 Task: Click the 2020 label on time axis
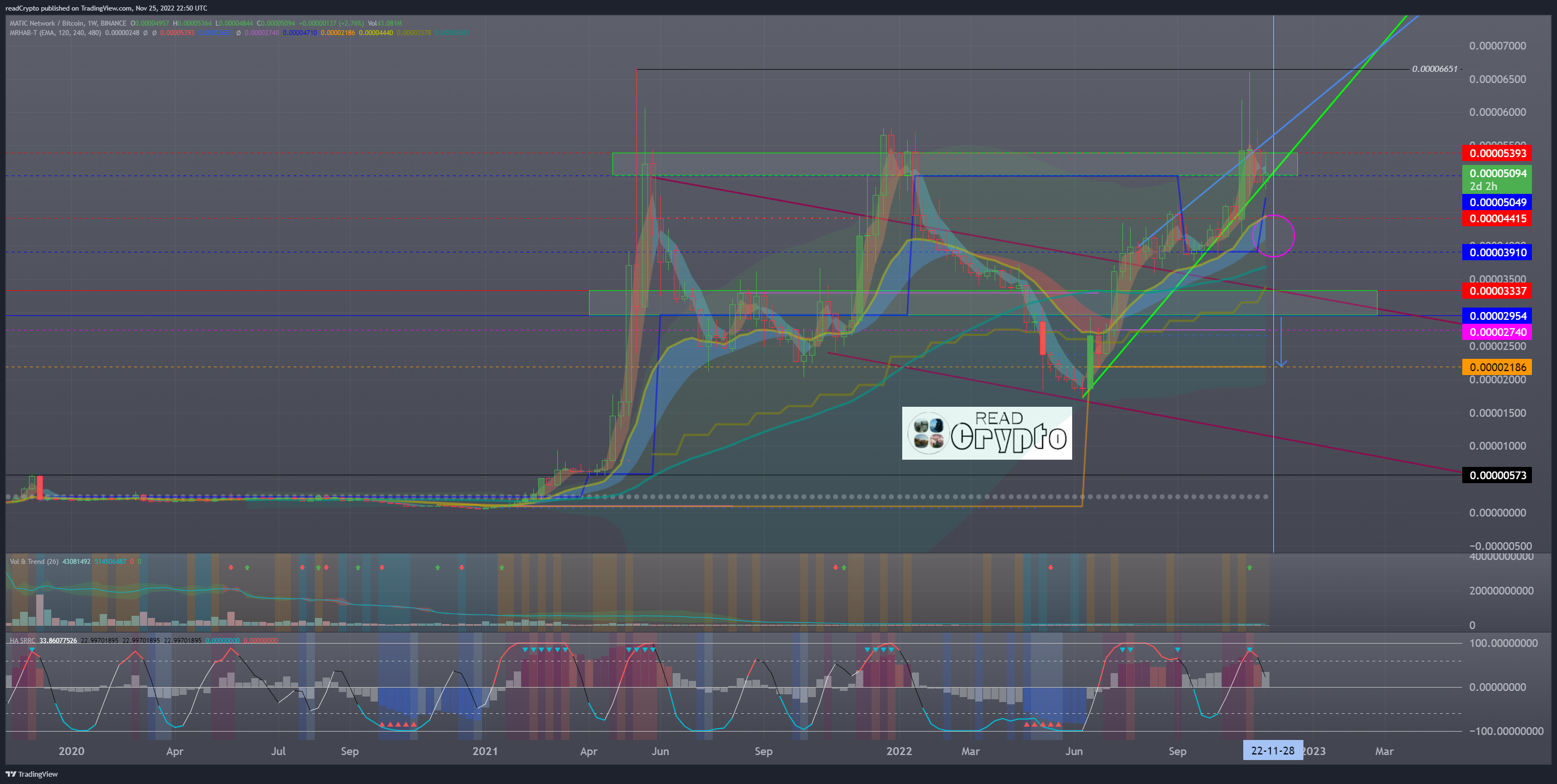pyautogui.click(x=71, y=751)
